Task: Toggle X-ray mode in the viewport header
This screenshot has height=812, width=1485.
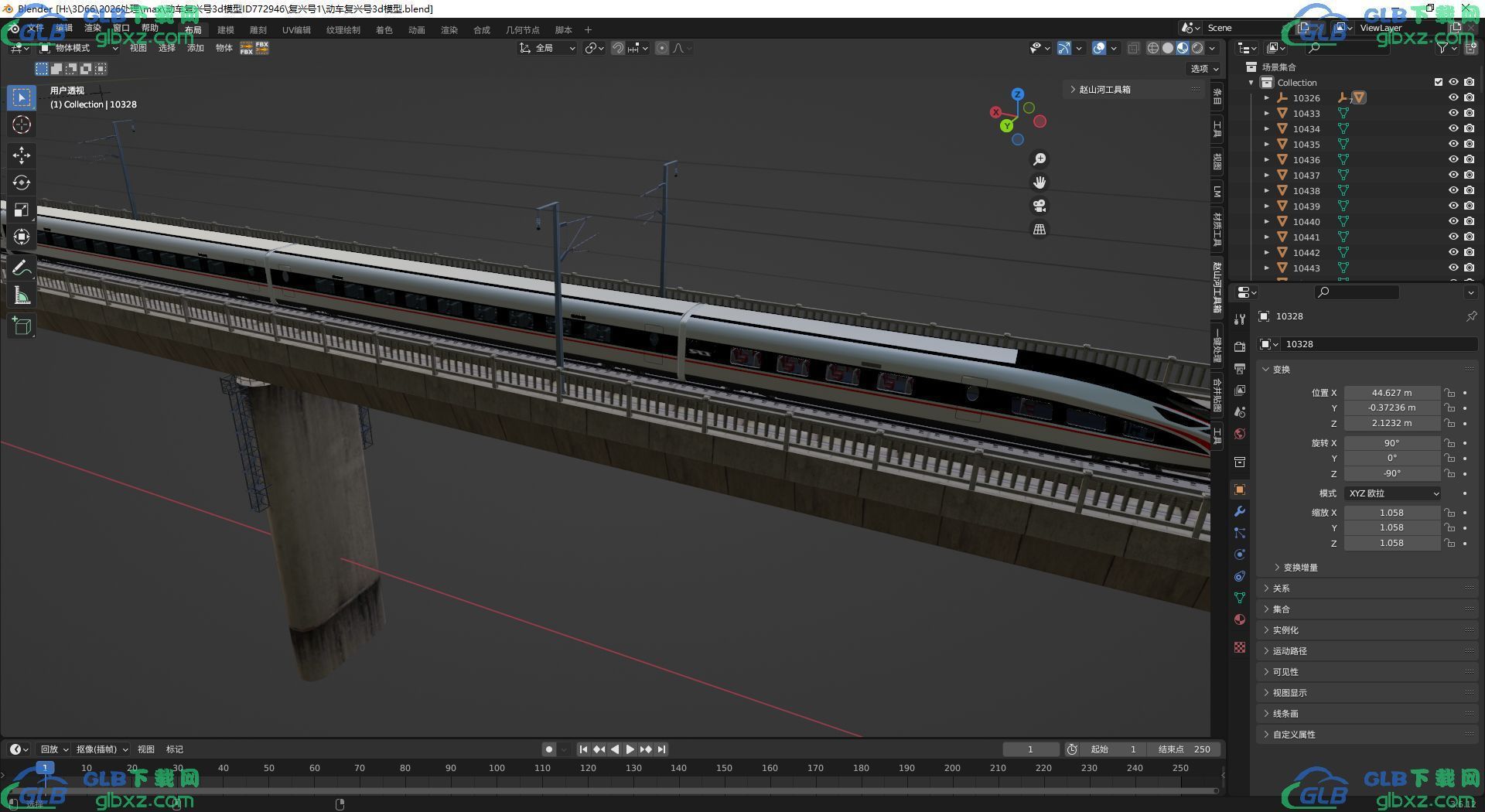Action: click(x=1133, y=48)
